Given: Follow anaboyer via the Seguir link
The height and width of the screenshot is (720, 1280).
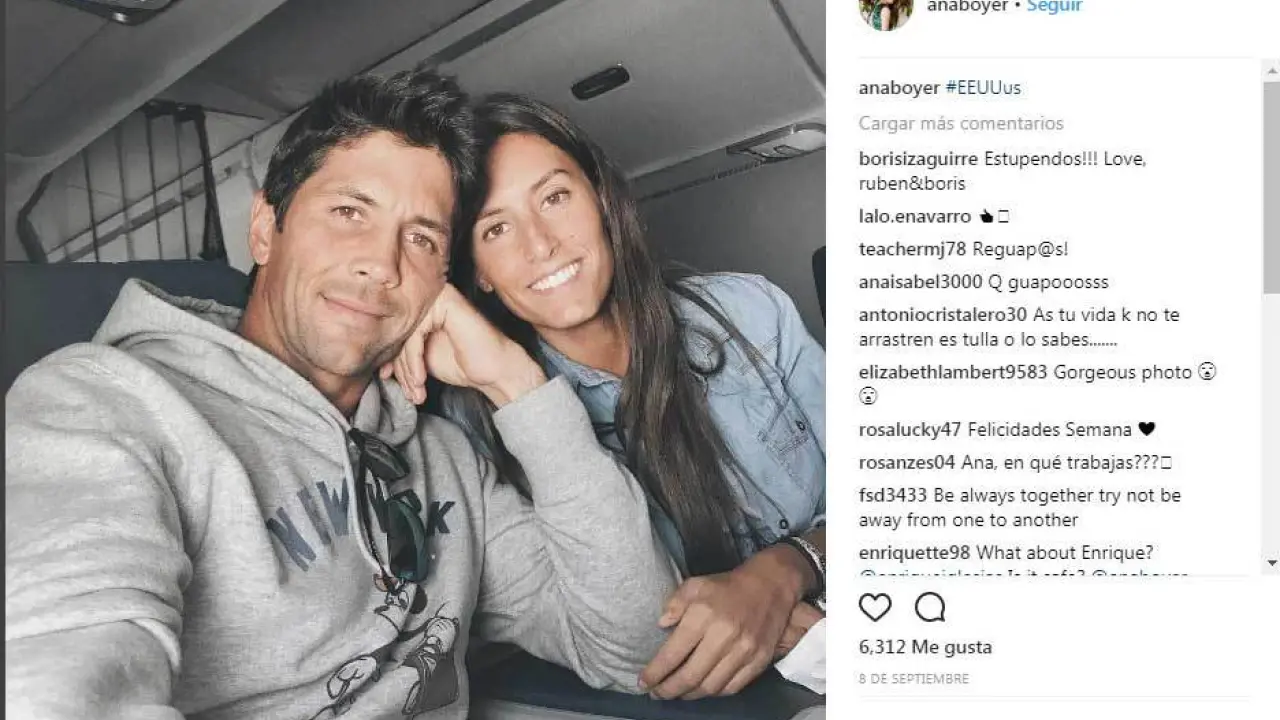Looking at the screenshot, I should (1054, 6).
